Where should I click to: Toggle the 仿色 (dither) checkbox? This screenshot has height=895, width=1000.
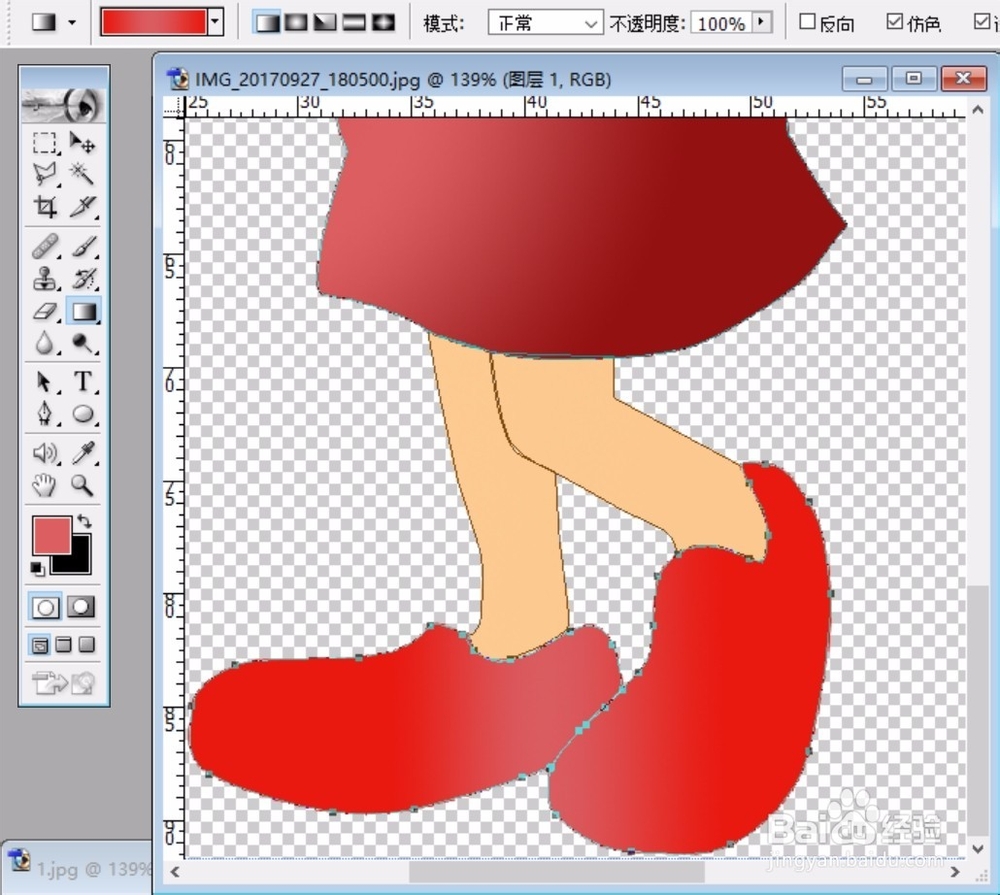[x=895, y=22]
